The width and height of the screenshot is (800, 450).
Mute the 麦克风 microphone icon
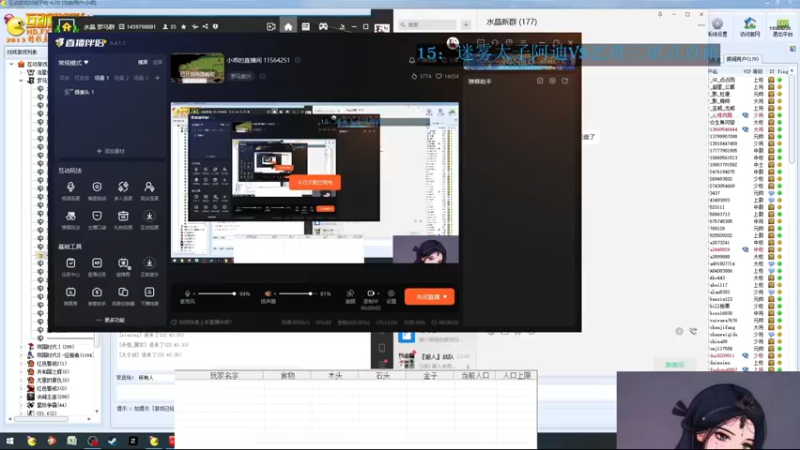(187, 294)
